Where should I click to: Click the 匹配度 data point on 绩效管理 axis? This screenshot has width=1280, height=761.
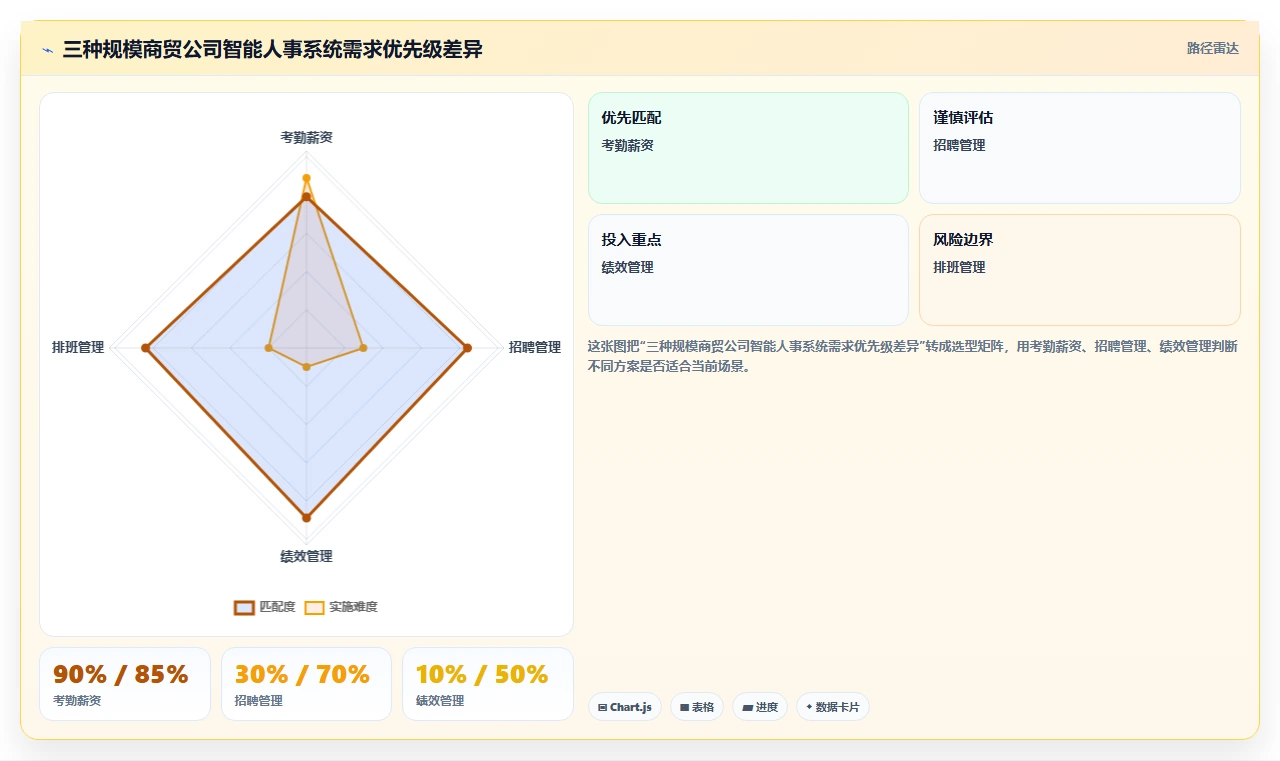tap(306, 517)
